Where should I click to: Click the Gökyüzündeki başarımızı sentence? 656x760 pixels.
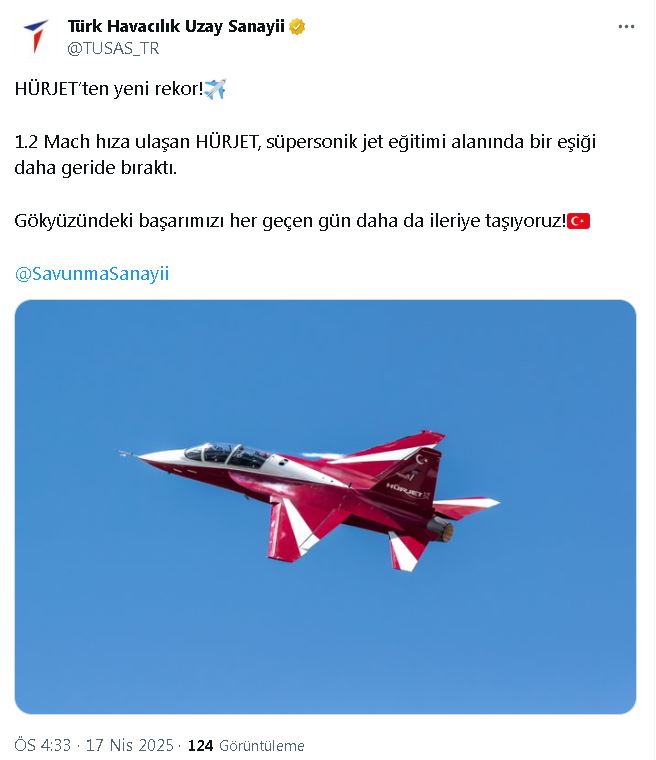[x=290, y=221]
